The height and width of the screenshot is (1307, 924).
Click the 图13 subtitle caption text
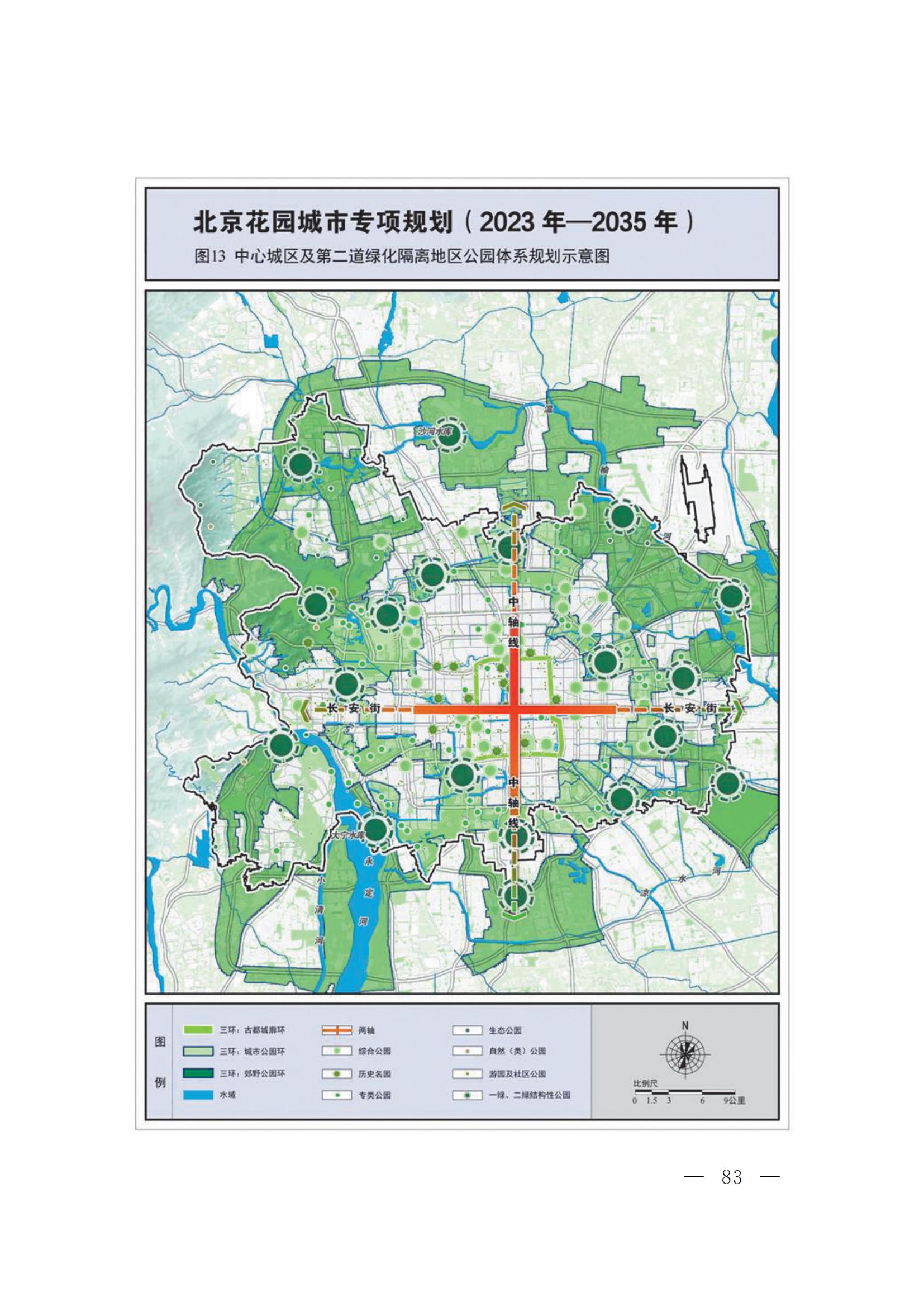402,256
